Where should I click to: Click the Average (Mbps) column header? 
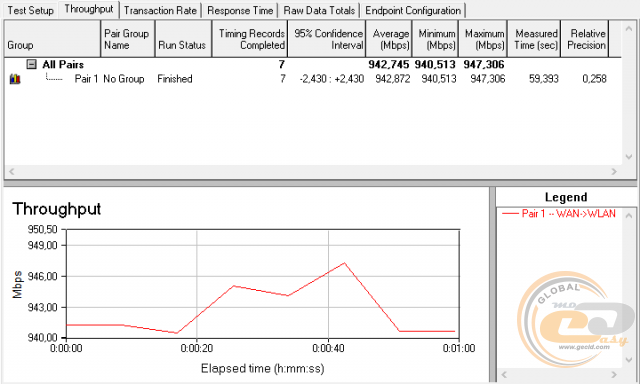[389, 39]
